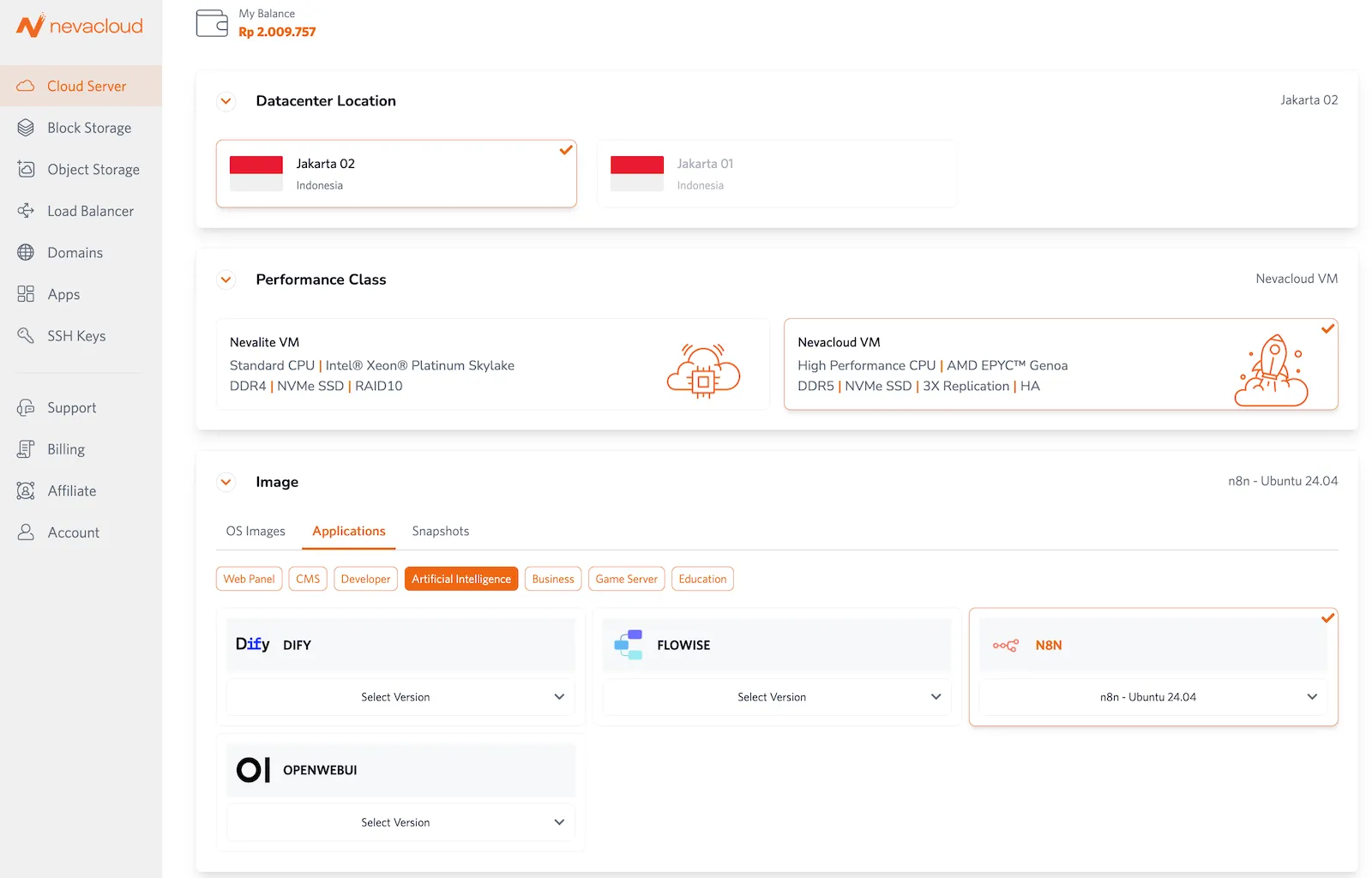The image size is (1372, 878).
Task: Switch to the OS Images tab
Action: (256, 532)
